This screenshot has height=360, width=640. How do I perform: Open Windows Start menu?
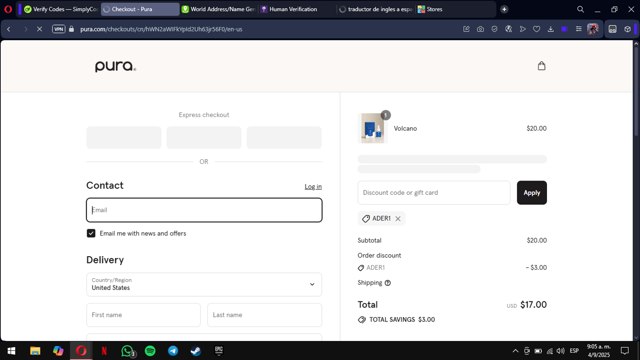pyautogui.click(x=11, y=351)
